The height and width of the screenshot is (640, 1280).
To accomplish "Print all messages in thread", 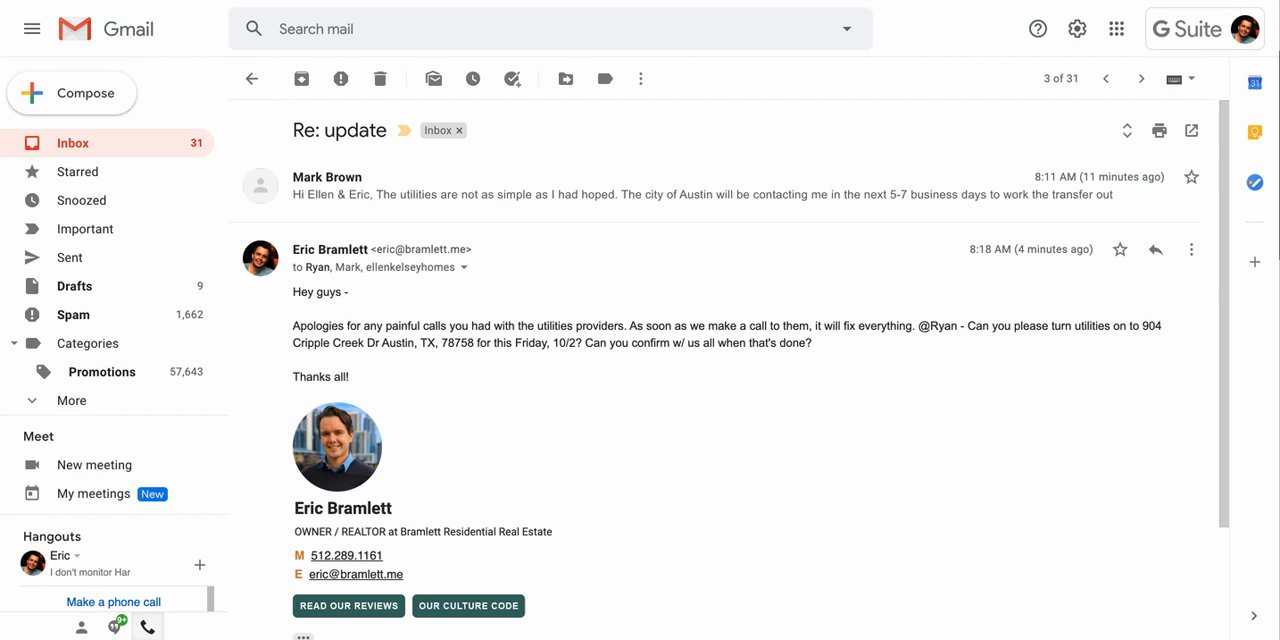I will (x=1159, y=130).
